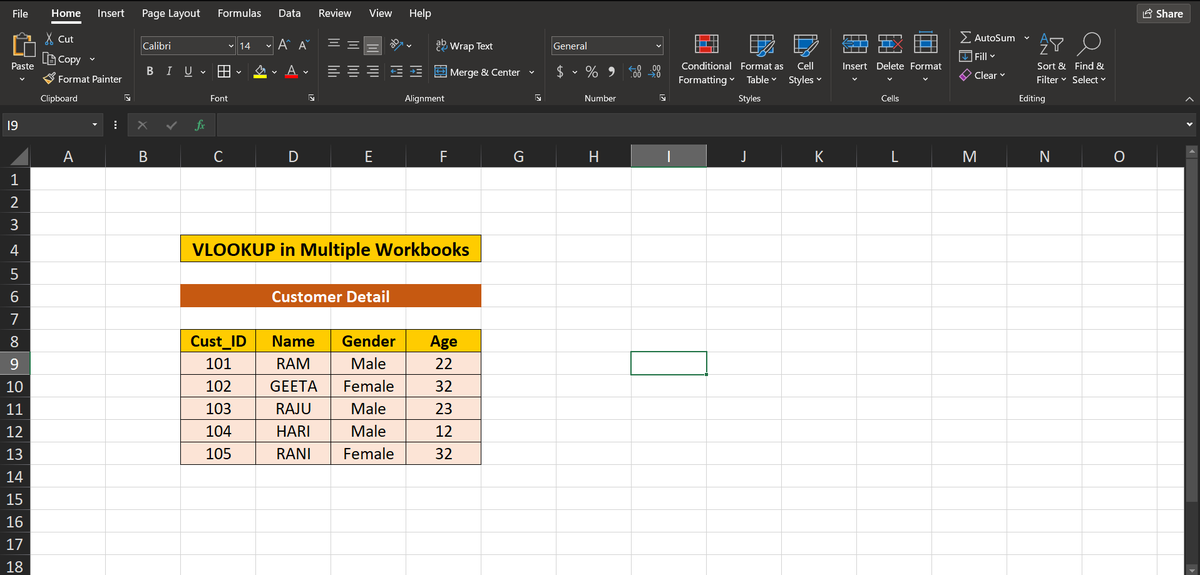Apply the red Font Color A
The width and height of the screenshot is (1200, 575).
(x=290, y=72)
